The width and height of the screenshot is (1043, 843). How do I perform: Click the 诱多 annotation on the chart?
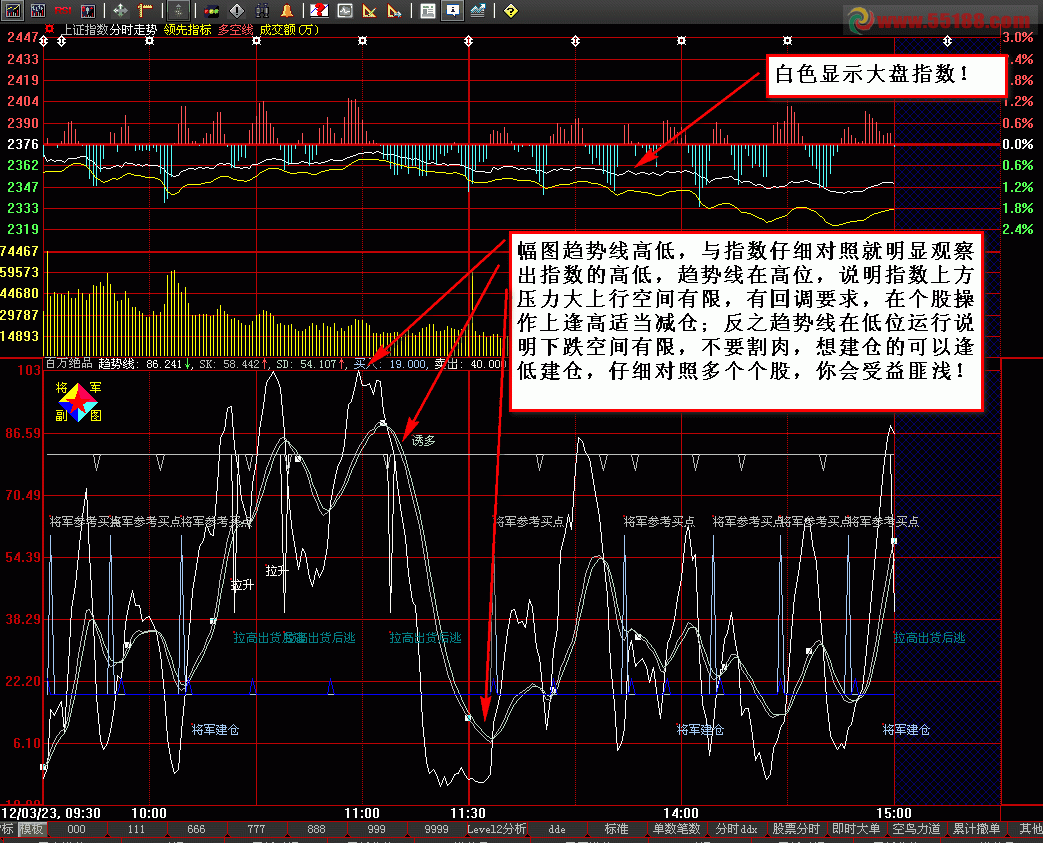click(x=423, y=440)
